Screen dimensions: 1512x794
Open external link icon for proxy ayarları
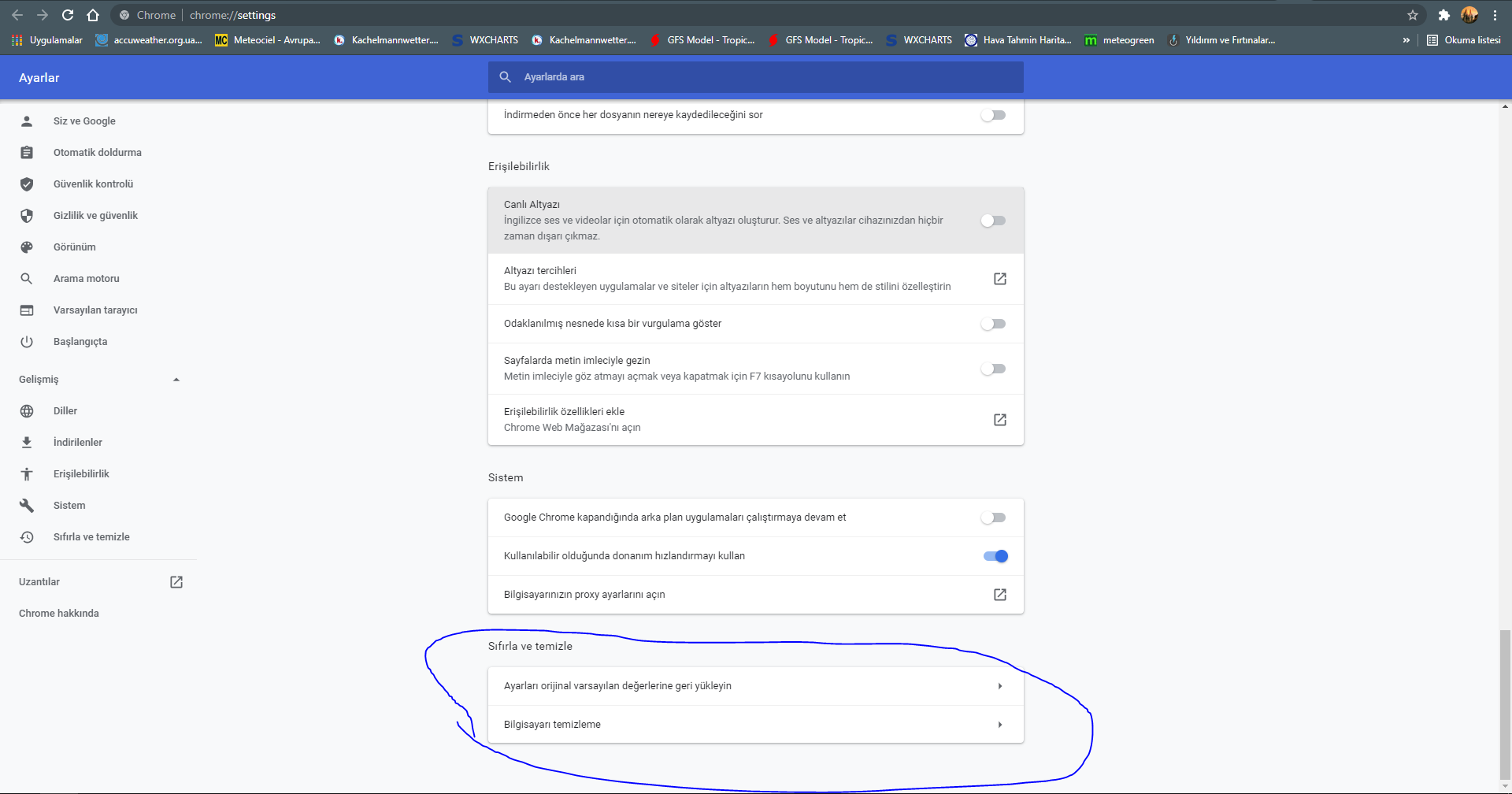[1000, 595]
